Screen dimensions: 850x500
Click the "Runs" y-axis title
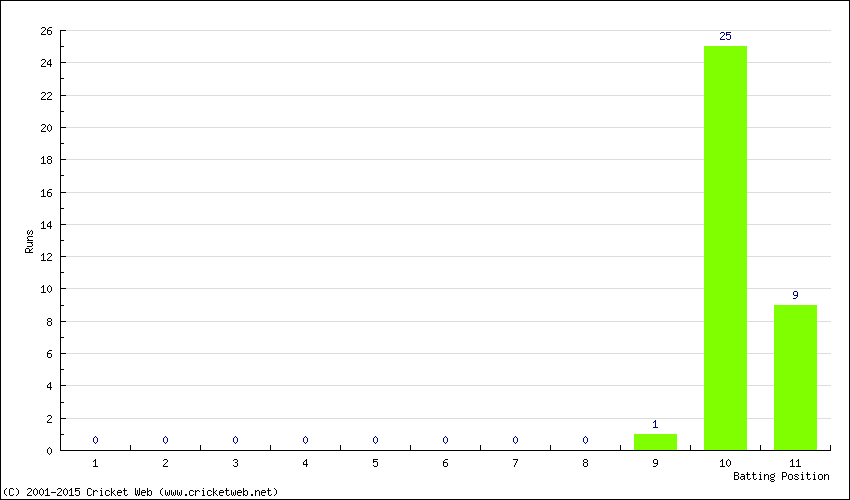coord(29,241)
